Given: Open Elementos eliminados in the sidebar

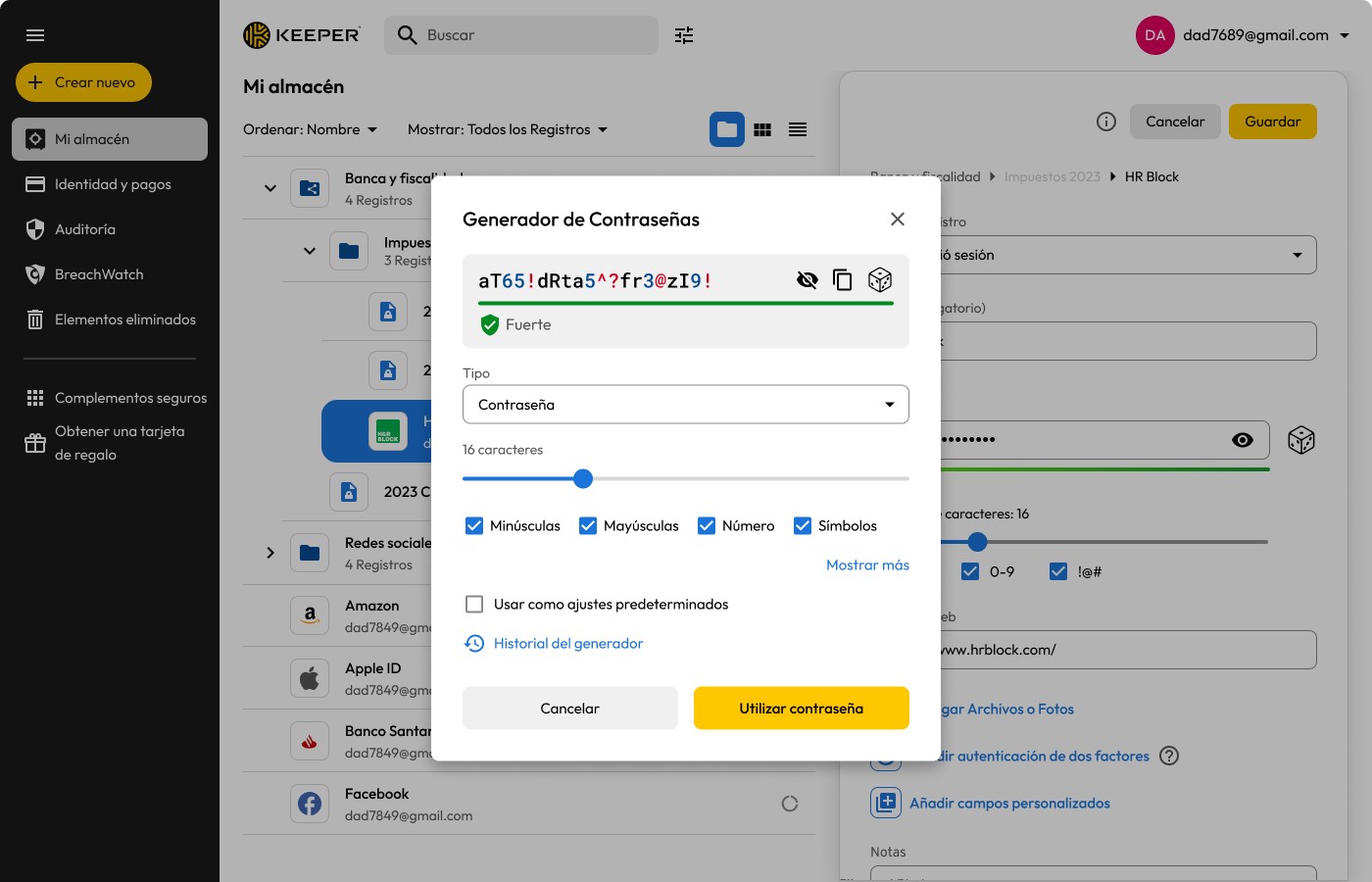Looking at the screenshot, I should point(110,319).
